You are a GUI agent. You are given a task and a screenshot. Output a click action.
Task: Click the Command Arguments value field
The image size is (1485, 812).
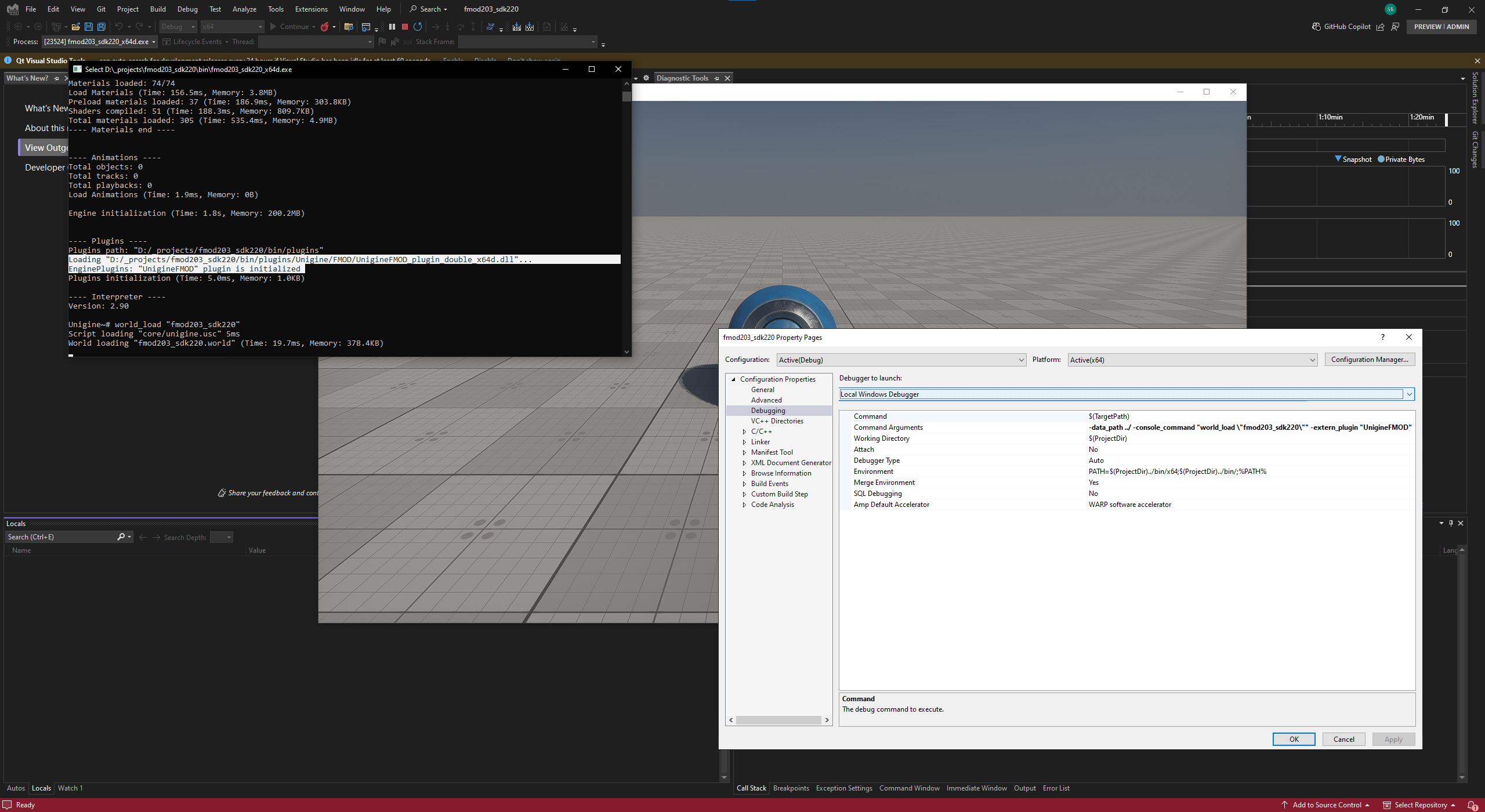point(1250,427)
